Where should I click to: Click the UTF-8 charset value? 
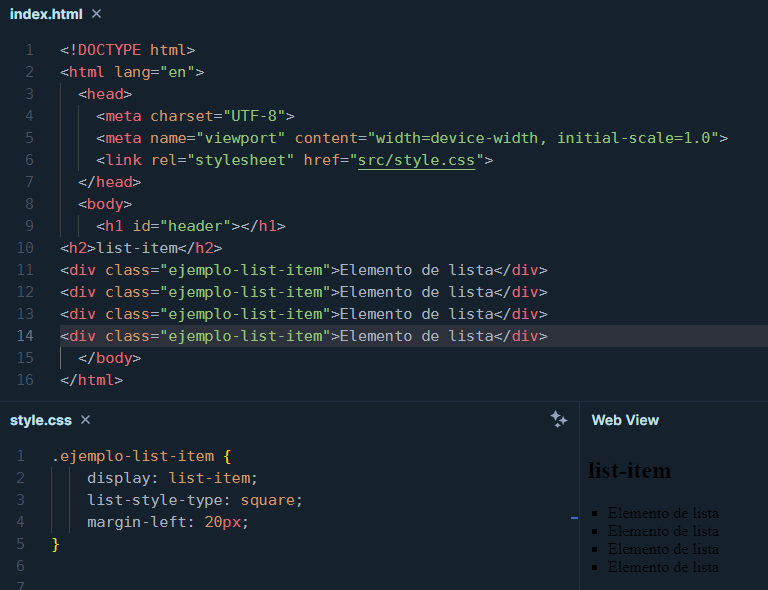(258, 116)
